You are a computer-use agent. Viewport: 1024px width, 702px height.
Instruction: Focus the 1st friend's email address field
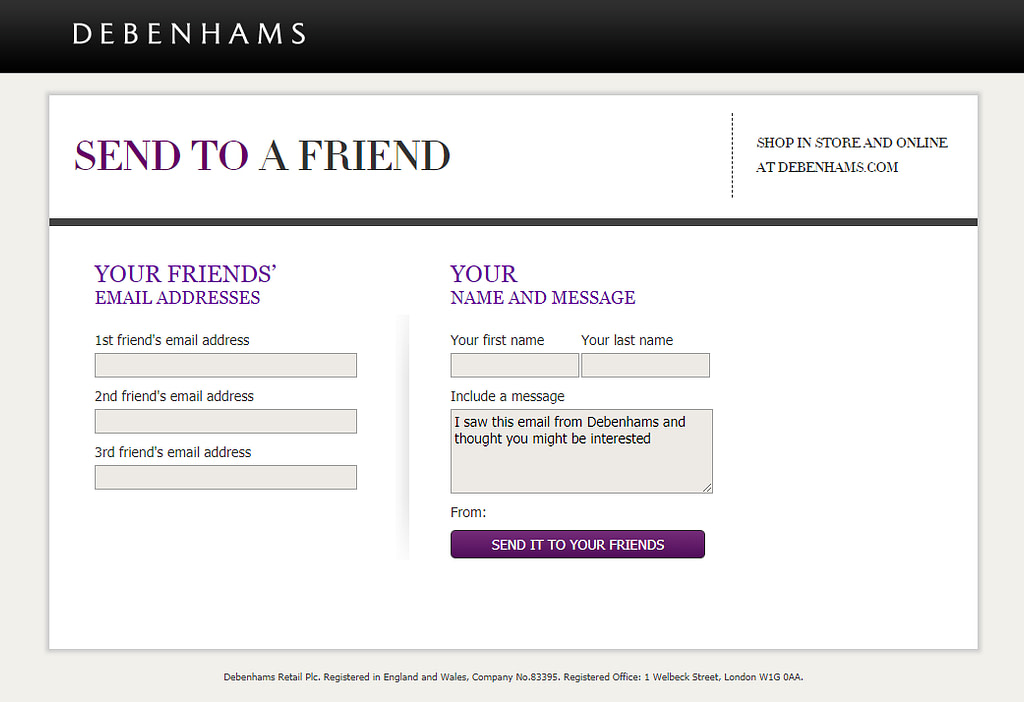tap(225, 365)
